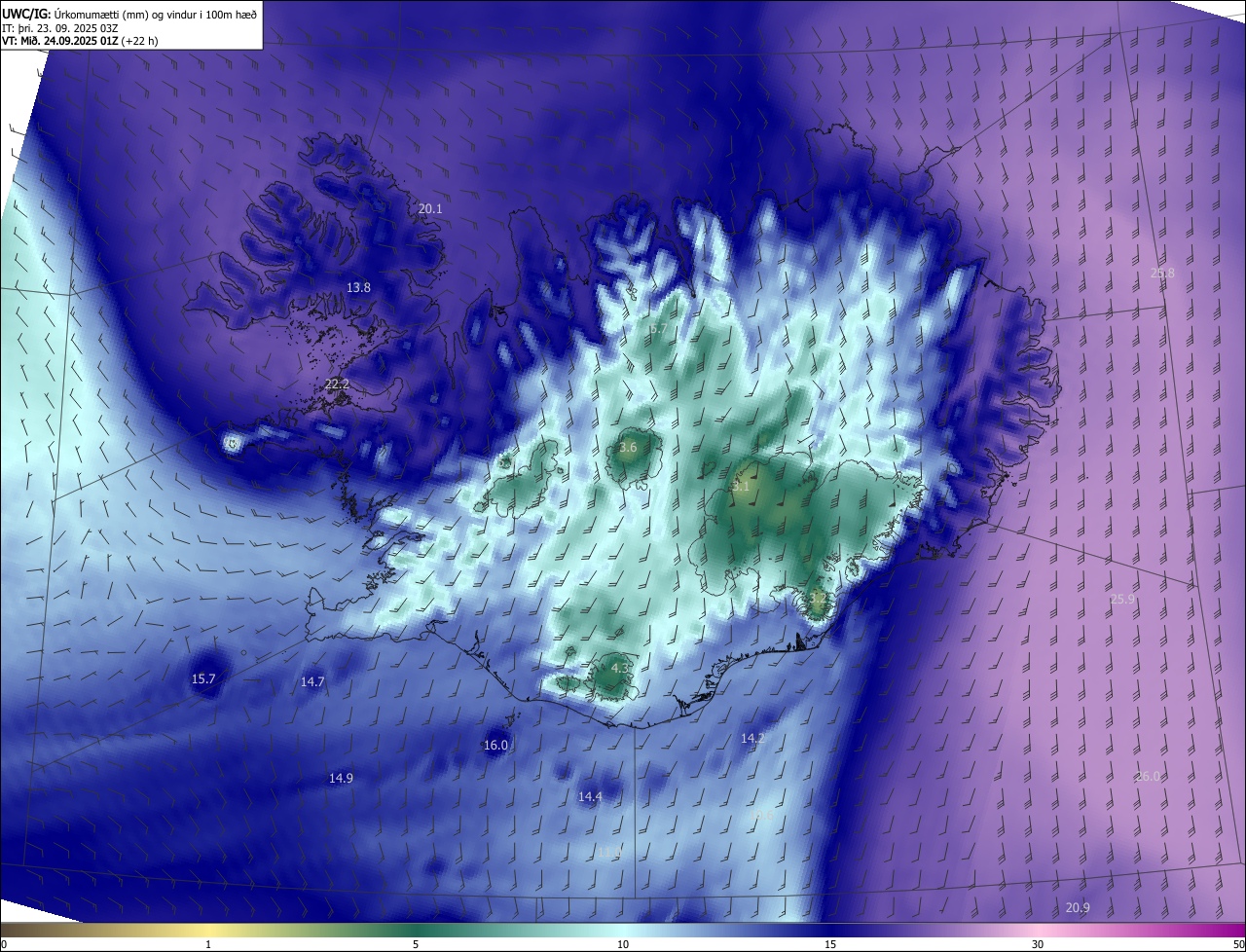Click the color scale tick labeled 5
Image resolution: width=1246 pixels, height=952 pixels.
tap(416, 944)
